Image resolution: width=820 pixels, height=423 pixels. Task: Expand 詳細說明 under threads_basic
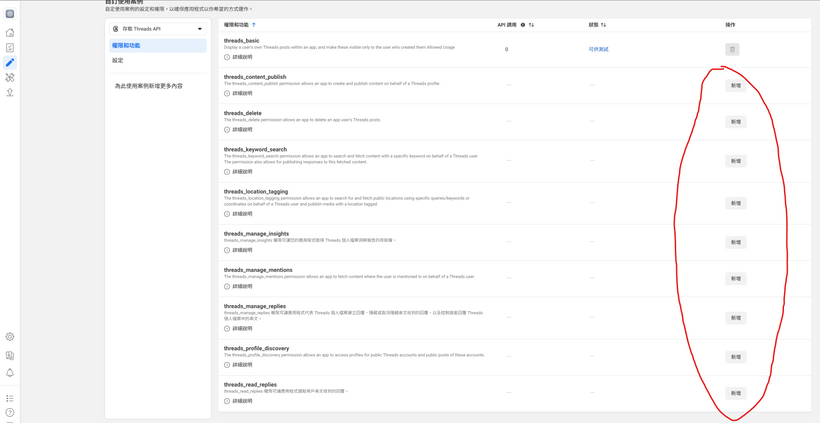241,57
